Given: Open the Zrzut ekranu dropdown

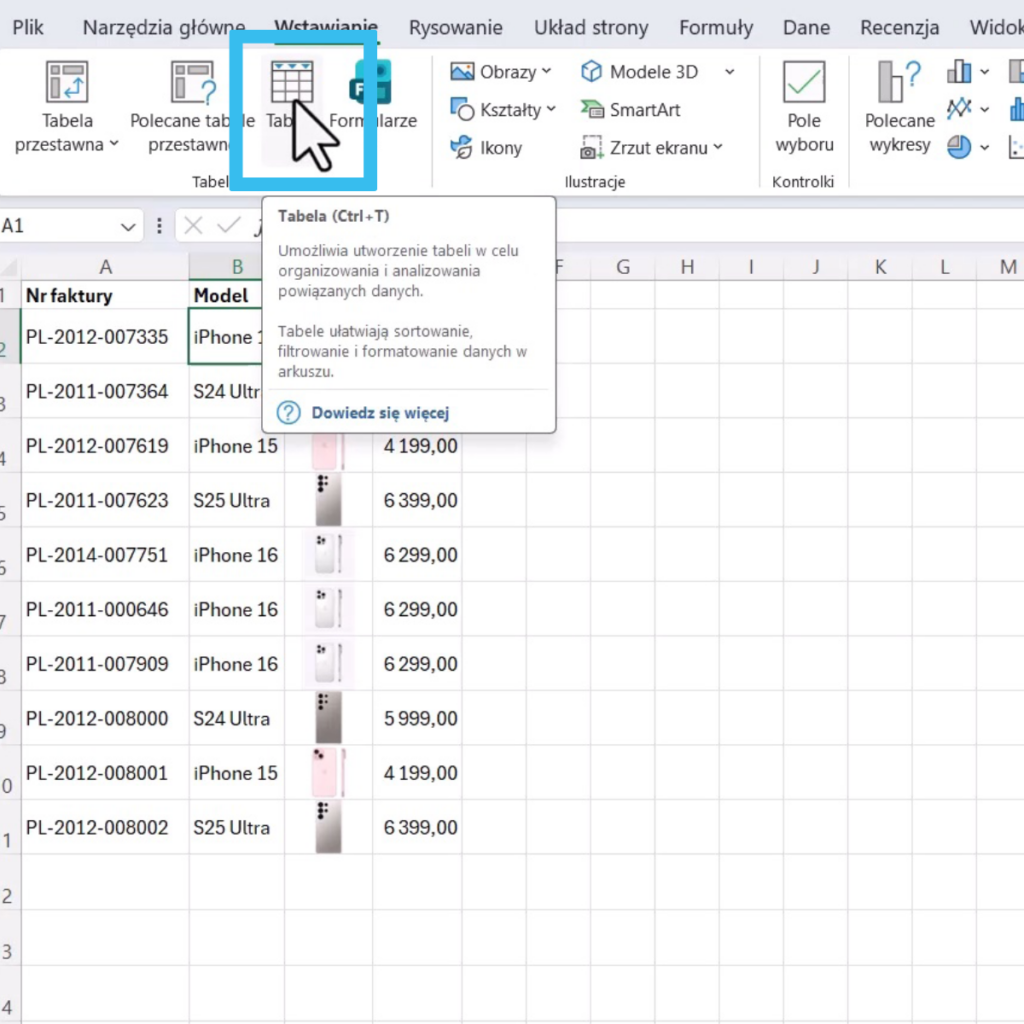Looking at the screenshot, I should point(717,148).
